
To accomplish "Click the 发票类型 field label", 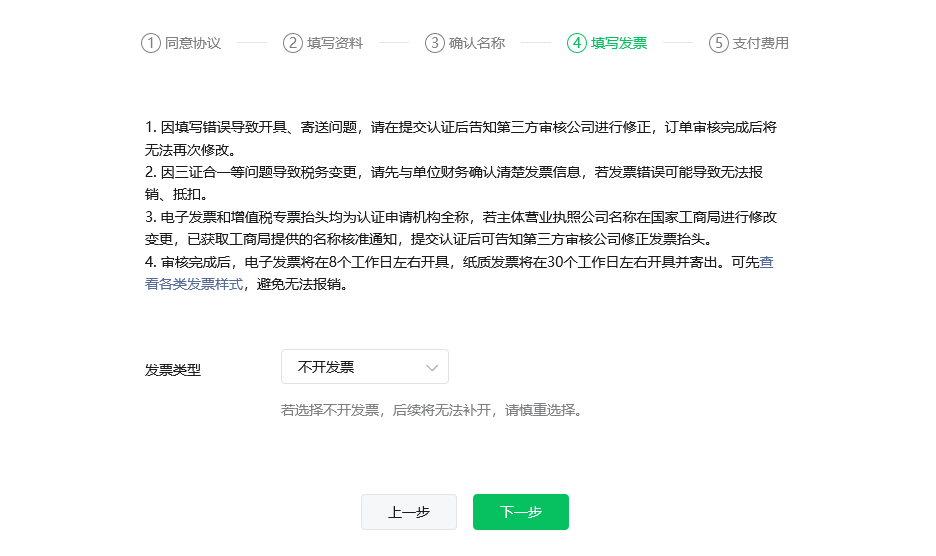I will coord(173,369).
